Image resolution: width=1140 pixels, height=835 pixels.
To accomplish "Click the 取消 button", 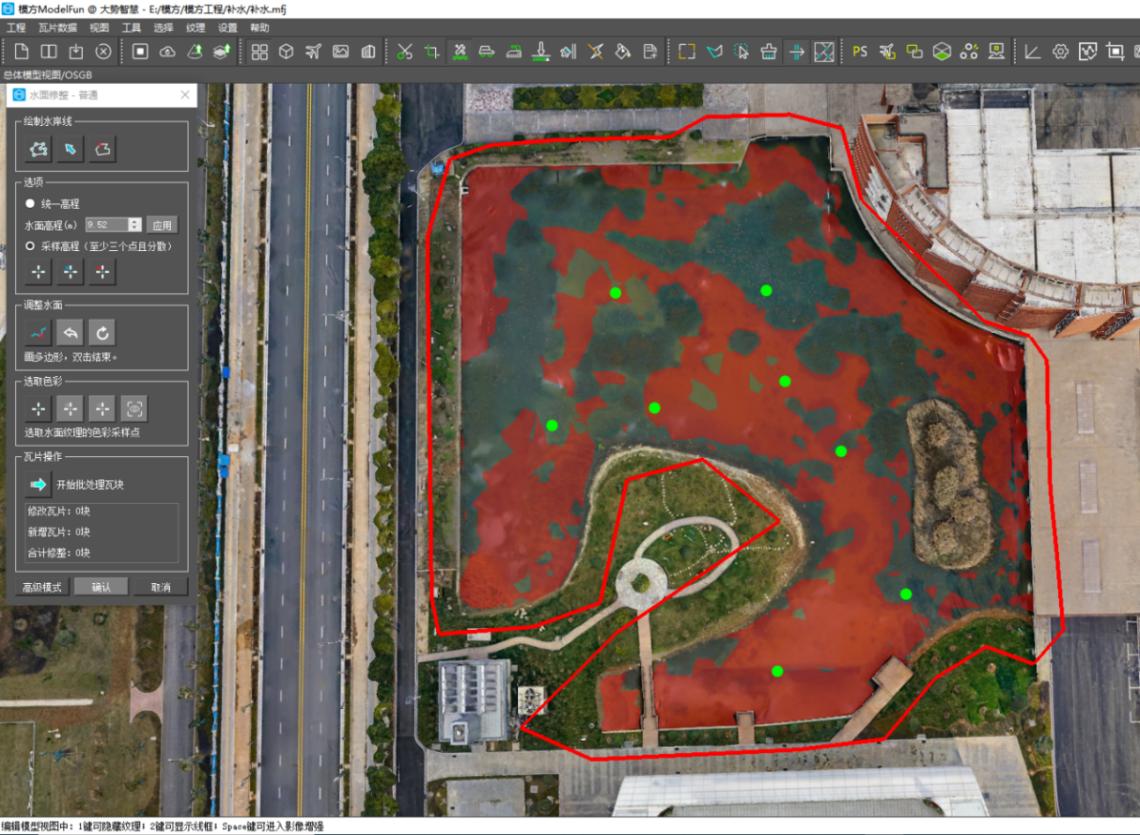I will [161, 587].
